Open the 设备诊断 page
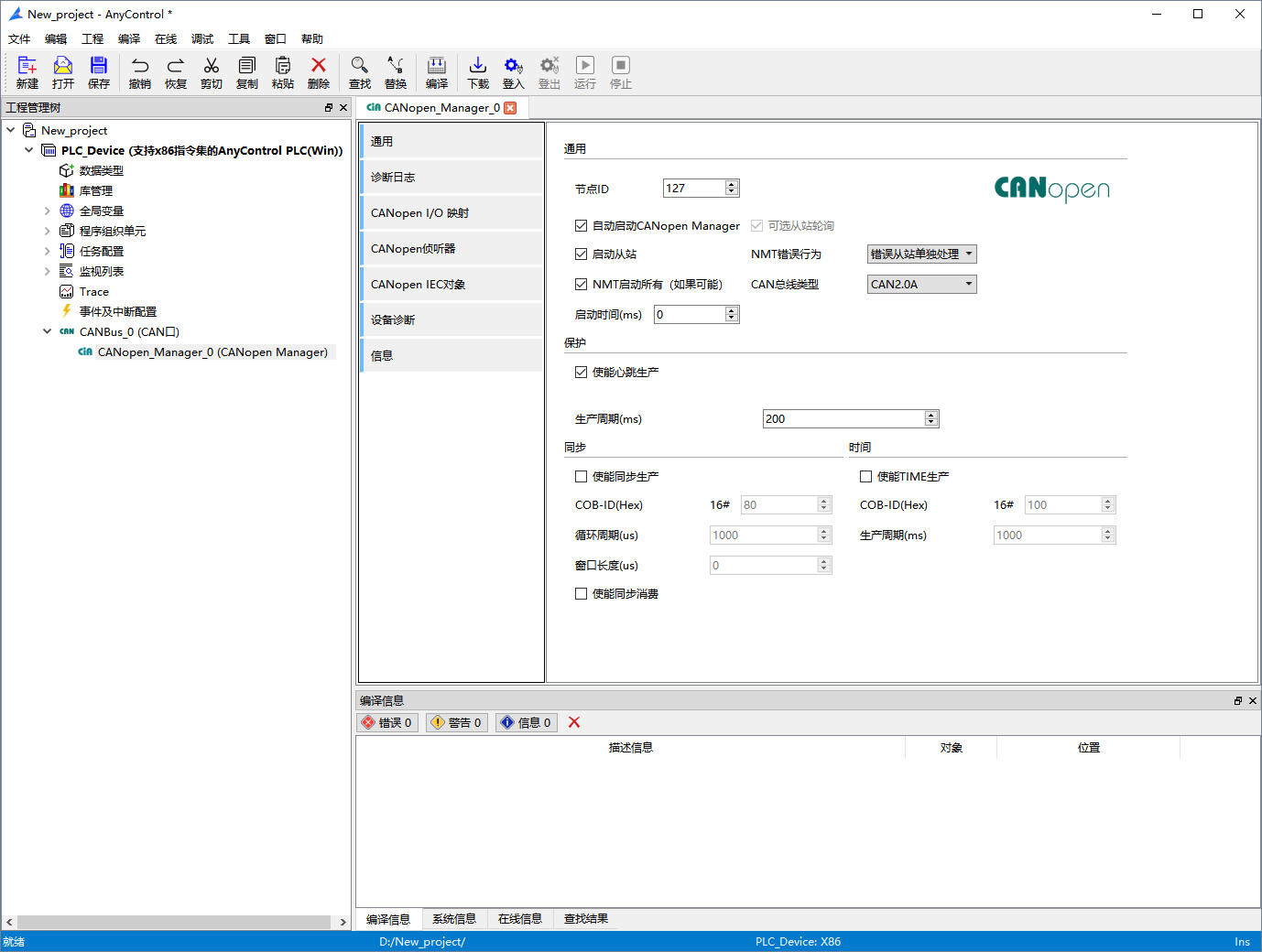1262x952 pixels. [451, 319]
